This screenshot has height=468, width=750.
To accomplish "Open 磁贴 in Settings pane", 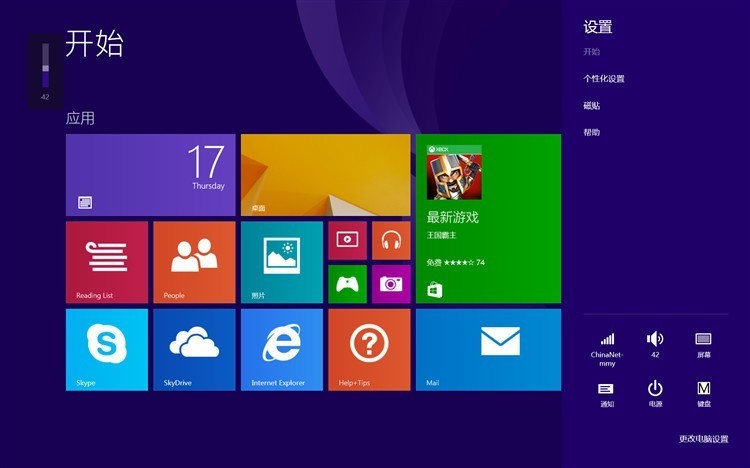I will [x=592, y=105].
